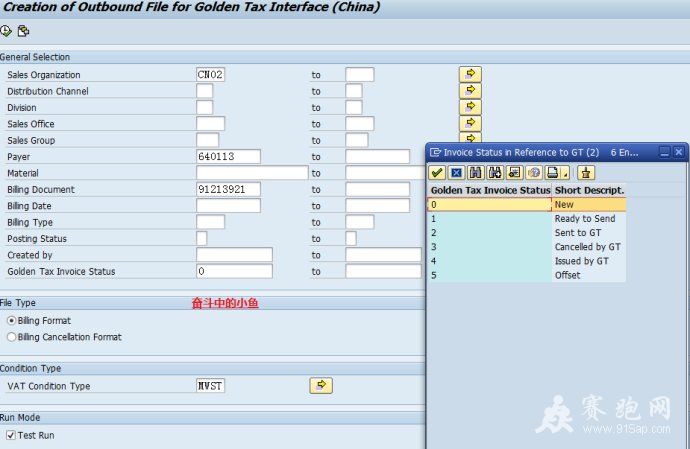Click the Print icon in popup

(x=553, y=173)
